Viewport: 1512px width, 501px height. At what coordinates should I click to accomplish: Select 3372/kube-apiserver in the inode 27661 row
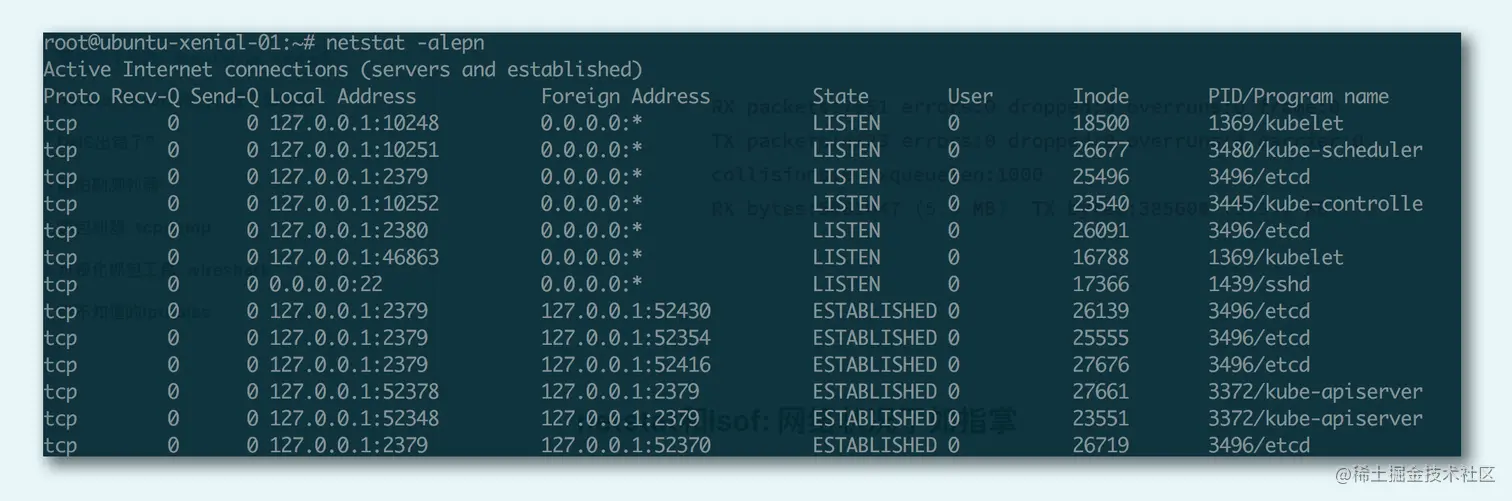[x=1315, y=392]
